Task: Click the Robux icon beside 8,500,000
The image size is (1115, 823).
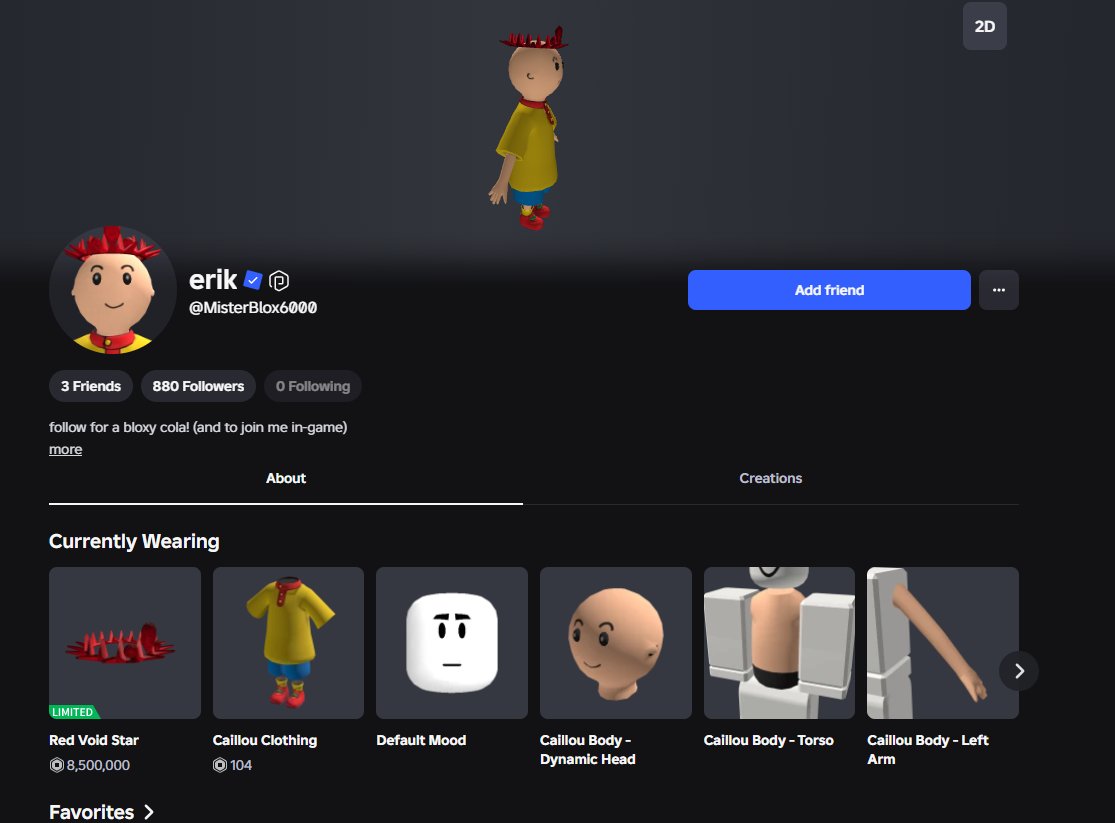Action: tap(56, 765)
